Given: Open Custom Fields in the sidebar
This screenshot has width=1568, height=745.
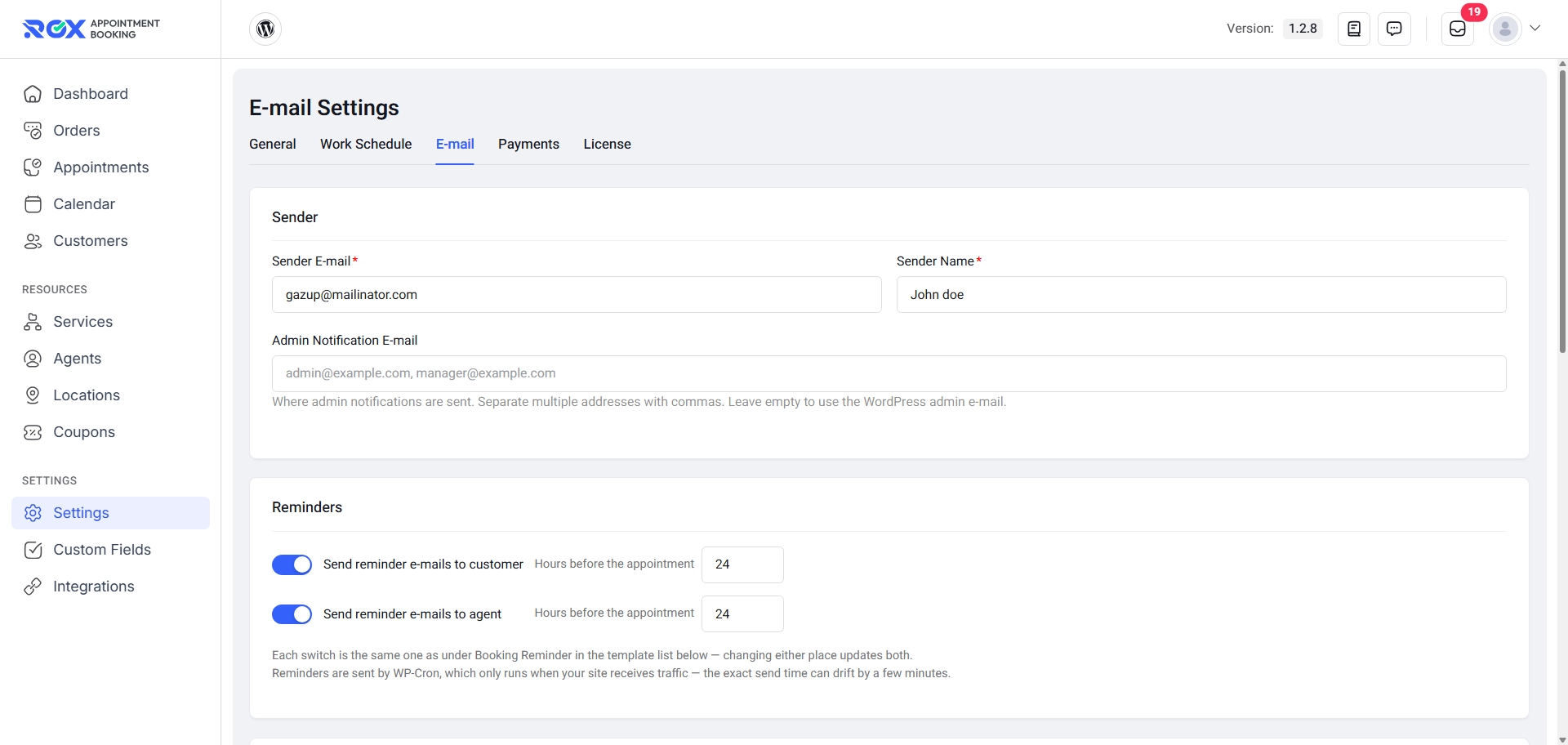Looking at the screenshot, I should point(110,550).
